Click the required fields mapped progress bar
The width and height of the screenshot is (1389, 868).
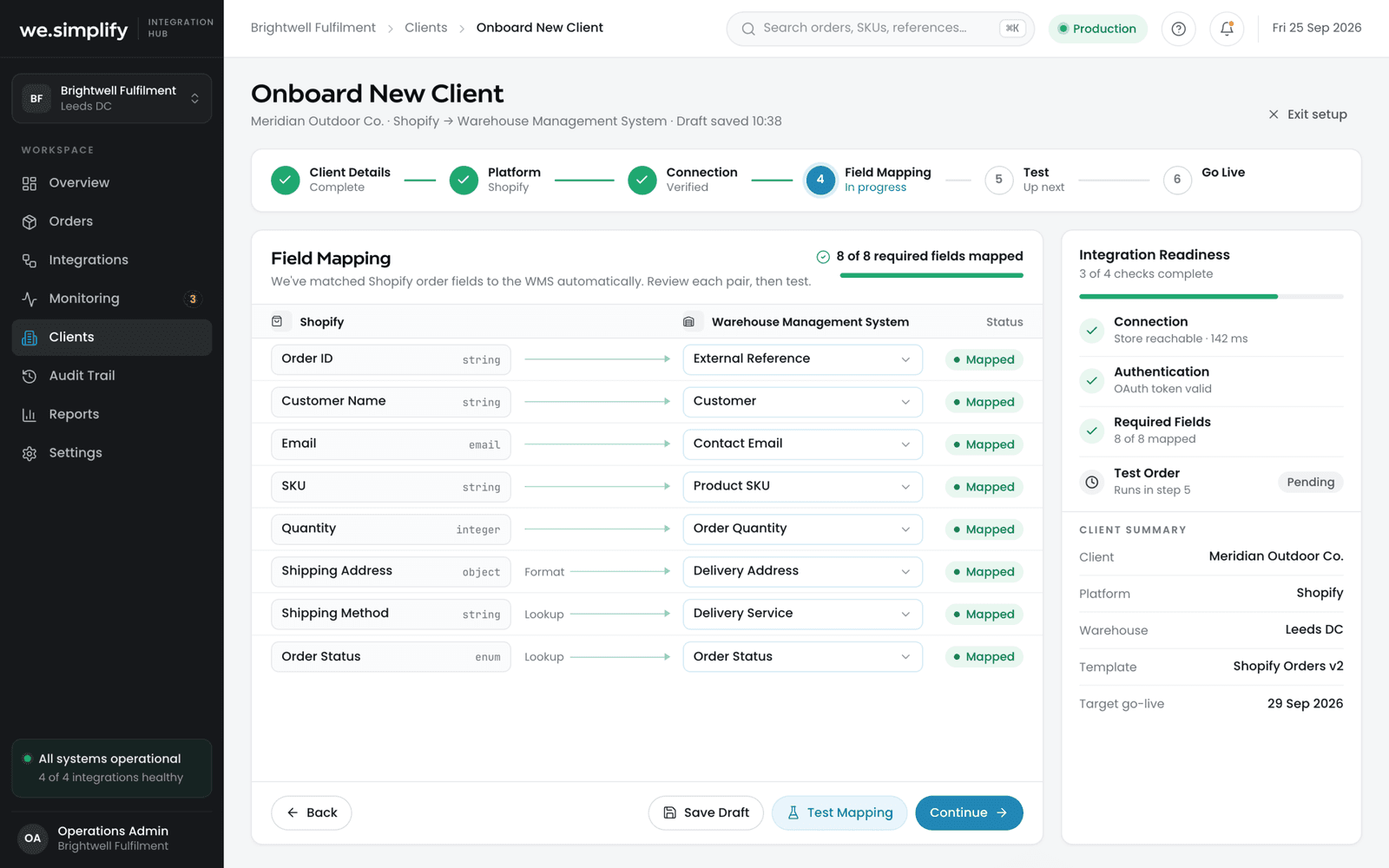(x=931, y=276)
